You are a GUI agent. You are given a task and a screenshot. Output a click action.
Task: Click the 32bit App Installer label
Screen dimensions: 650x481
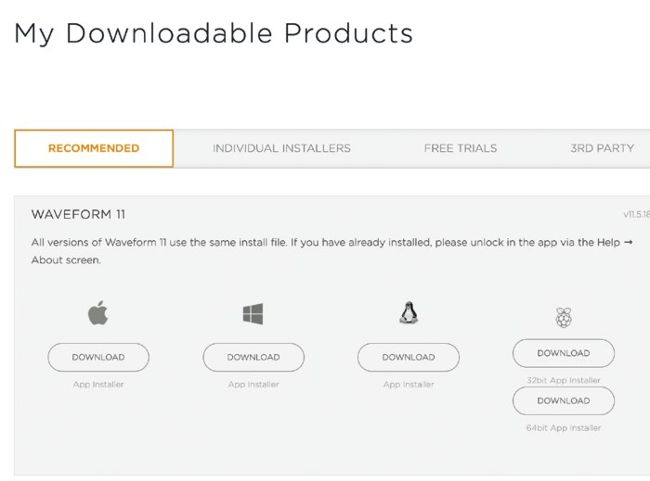[x=563, y=380]
